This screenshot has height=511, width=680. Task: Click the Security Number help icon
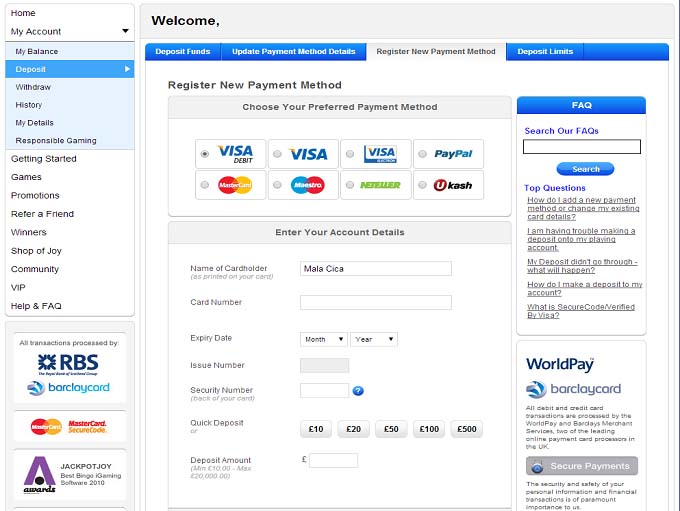[x=358, y=391]
